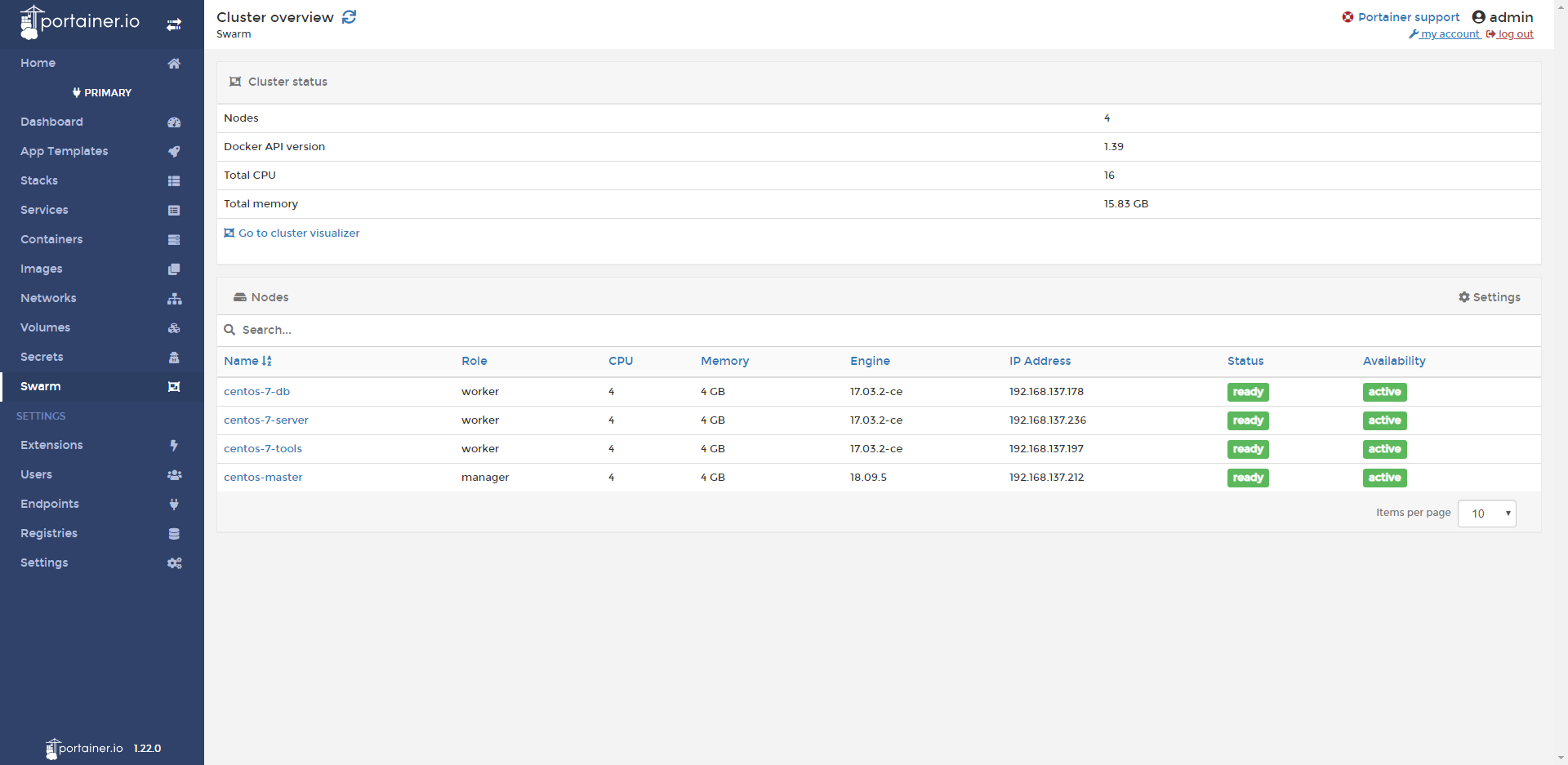Click the Extensions bolt icon
This screenshot has width=1568, height=765.
pos(174,446)
